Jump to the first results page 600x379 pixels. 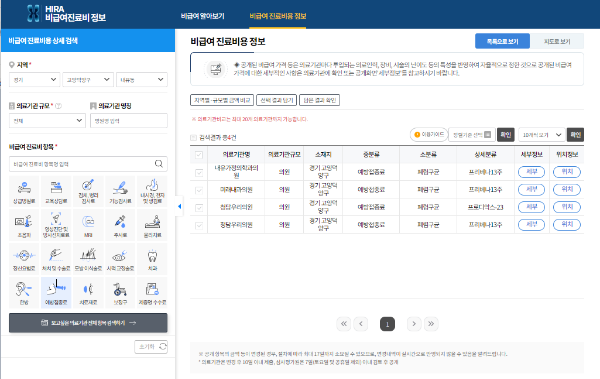[344, 324]
